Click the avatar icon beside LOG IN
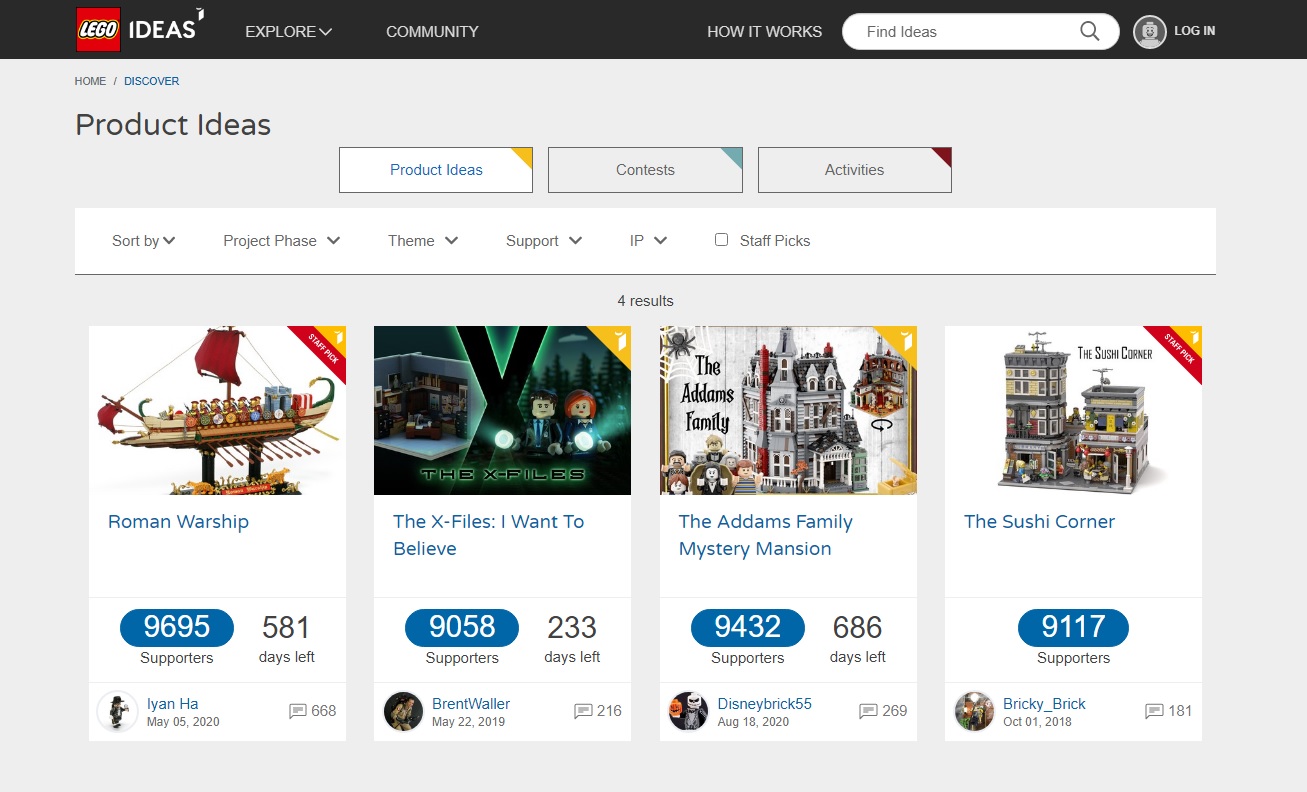This screenshot has height=792, width=1307. coord(1149,31)
